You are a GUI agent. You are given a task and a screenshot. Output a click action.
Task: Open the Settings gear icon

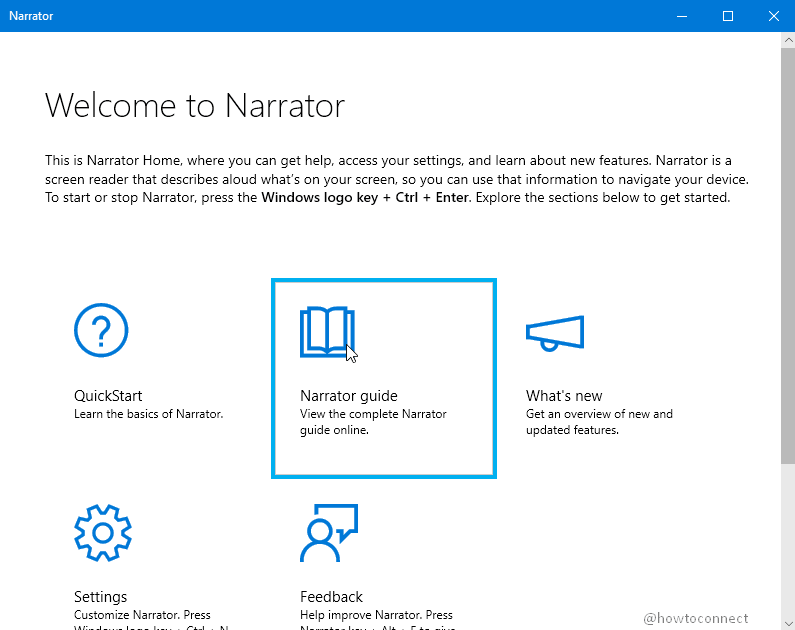pos(103,533)
